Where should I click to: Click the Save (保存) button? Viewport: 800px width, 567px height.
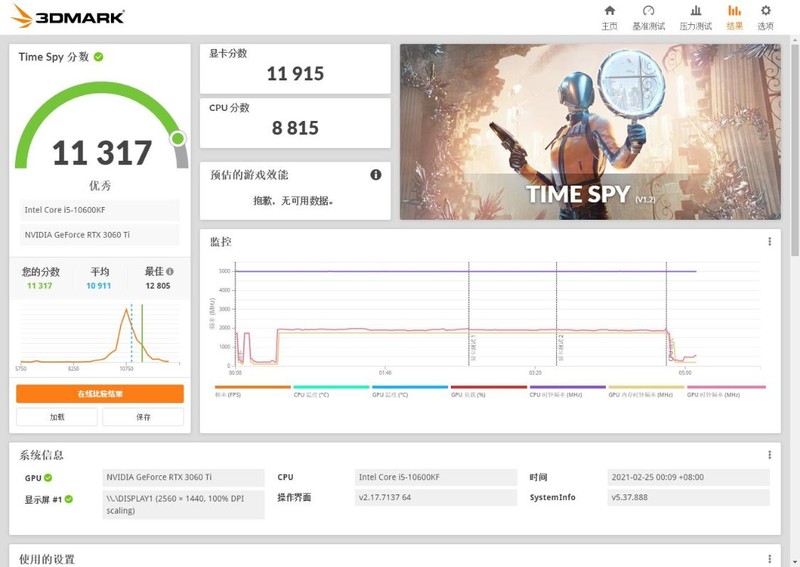[143, 417]
